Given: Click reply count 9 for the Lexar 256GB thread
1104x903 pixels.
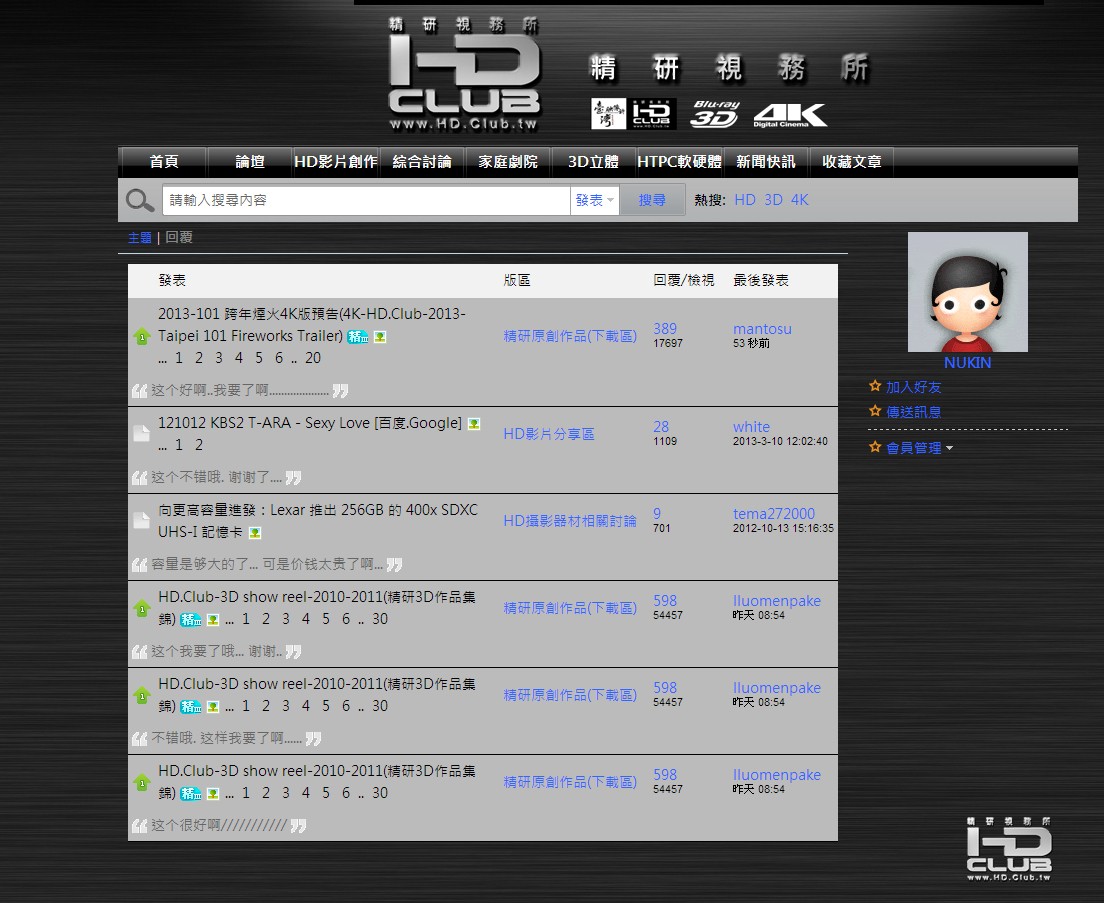Looking at the screenshot, I should 657,514.
